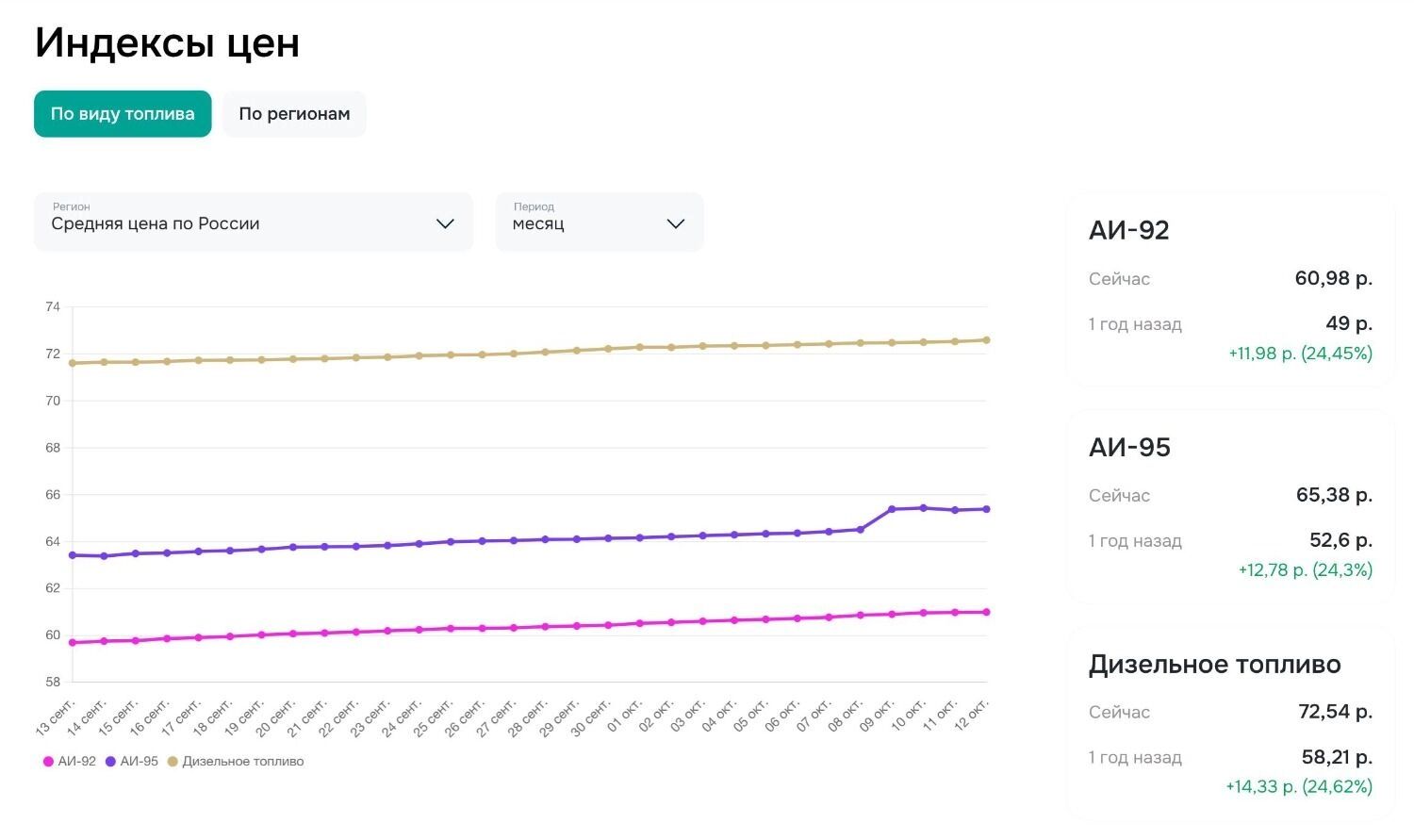This screenshot has height=840, width=1414.
Task: Toggle the АИ-92 series in the chart legend
Action: pos(76,761)
